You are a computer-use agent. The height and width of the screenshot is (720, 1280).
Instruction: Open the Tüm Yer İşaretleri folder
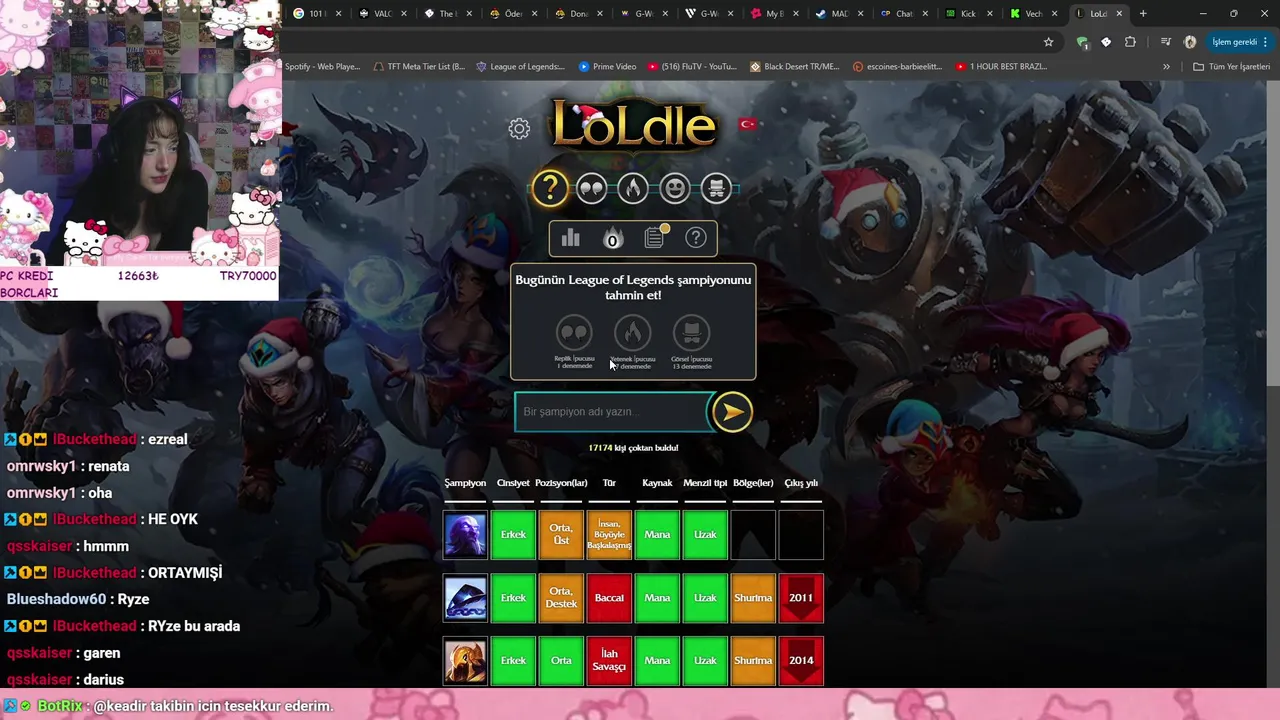[x=1234, y=67]
